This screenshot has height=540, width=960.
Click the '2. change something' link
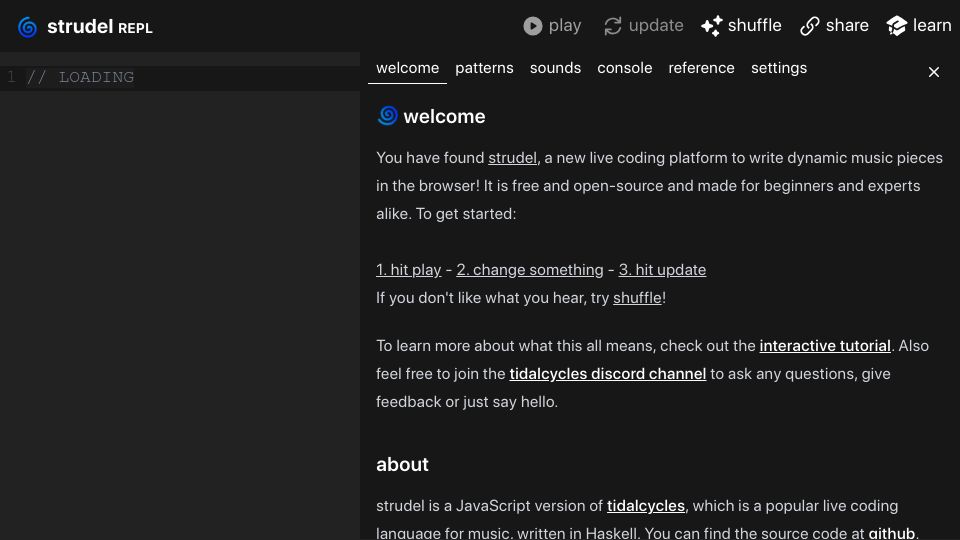point(530,270)
